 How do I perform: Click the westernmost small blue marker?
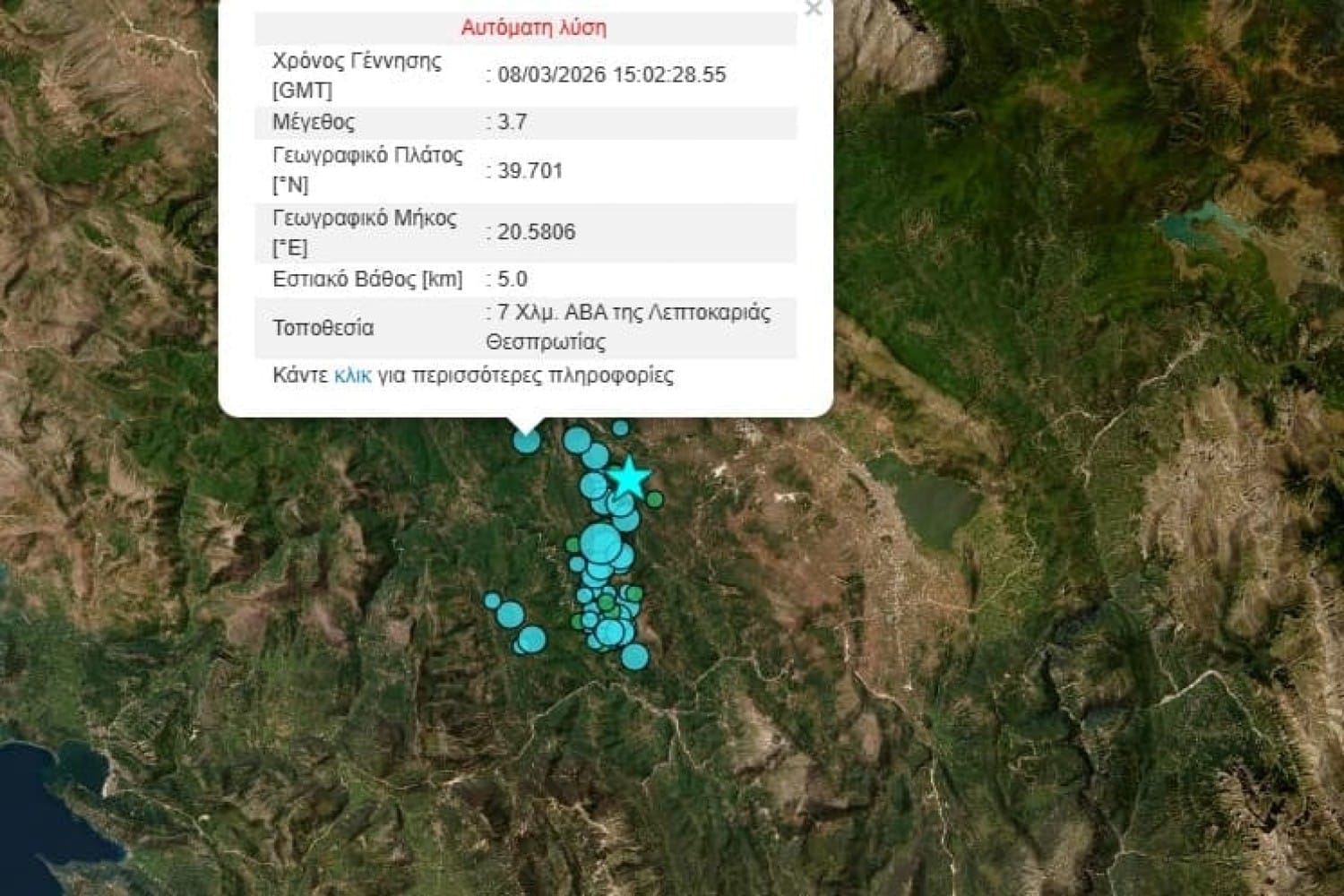pyautogui.click(x=492, y=600)
